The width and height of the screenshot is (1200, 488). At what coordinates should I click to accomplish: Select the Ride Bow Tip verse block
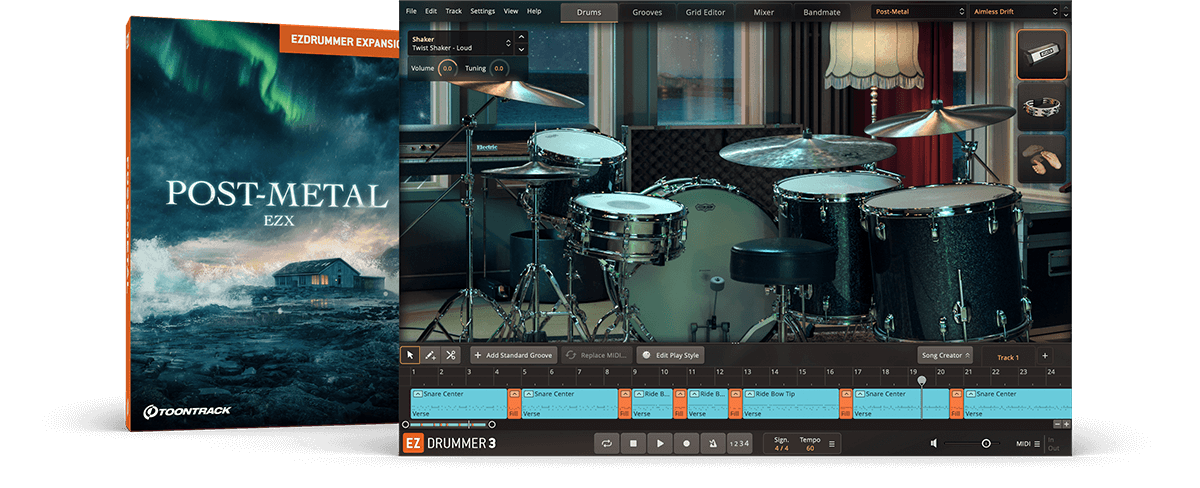click(790, 403)
